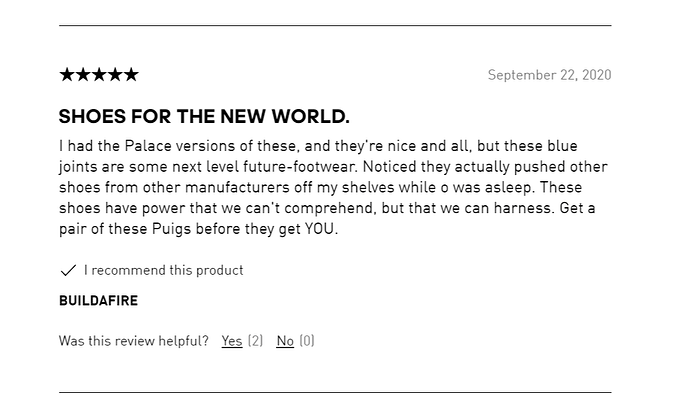Click the recommend checkmark icon

coord(68,271)
